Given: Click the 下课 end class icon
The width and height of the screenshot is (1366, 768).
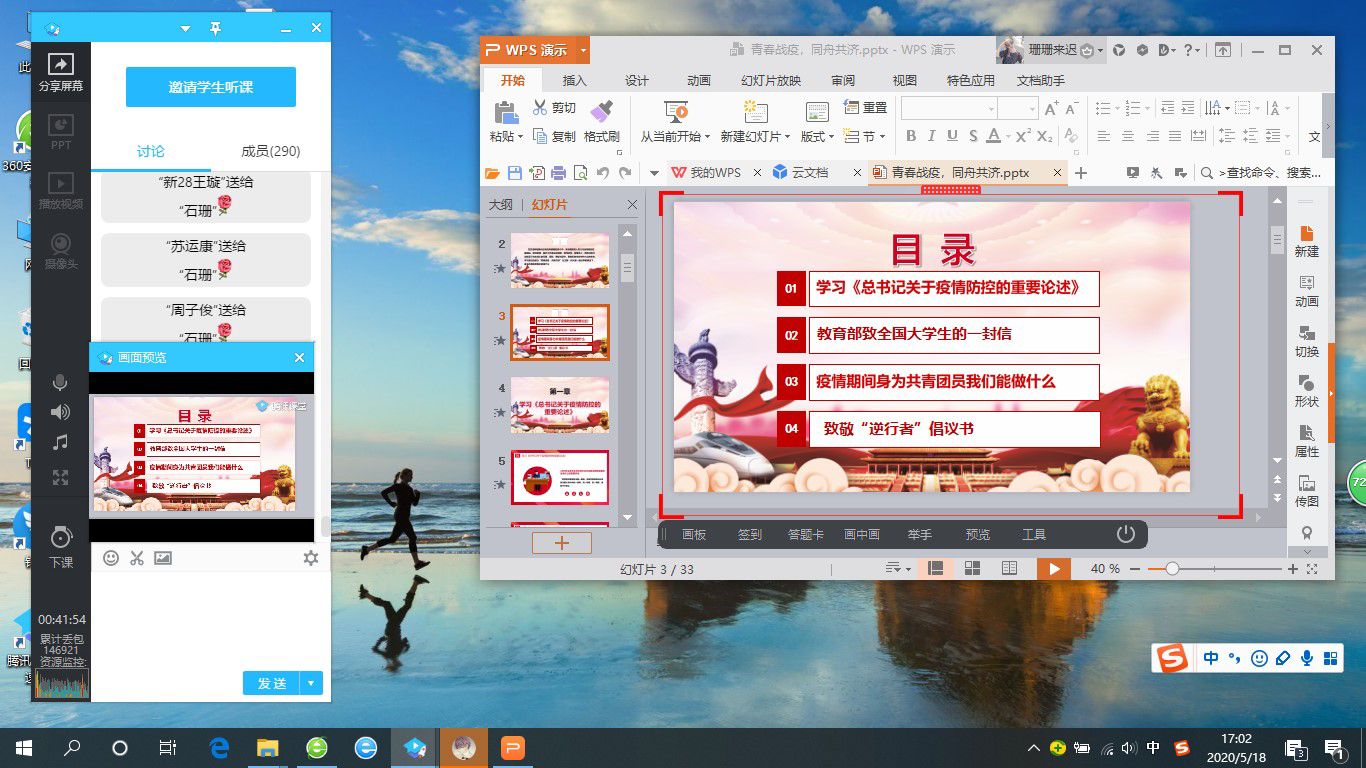Looking at the screenshot, I should 61,537.
